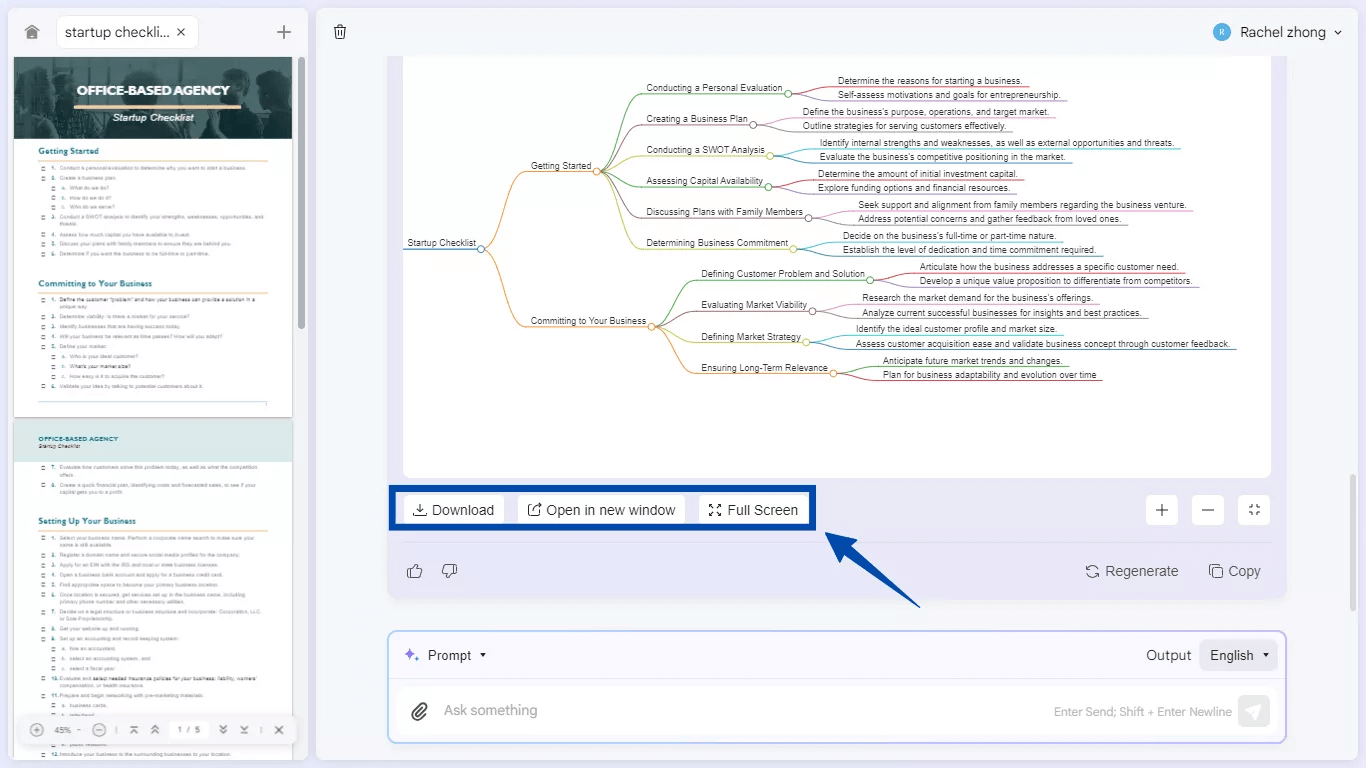Fit the mind map using the fullscreen icon
Viewport: 1366px width, 768px height.
coord(1254,510)
